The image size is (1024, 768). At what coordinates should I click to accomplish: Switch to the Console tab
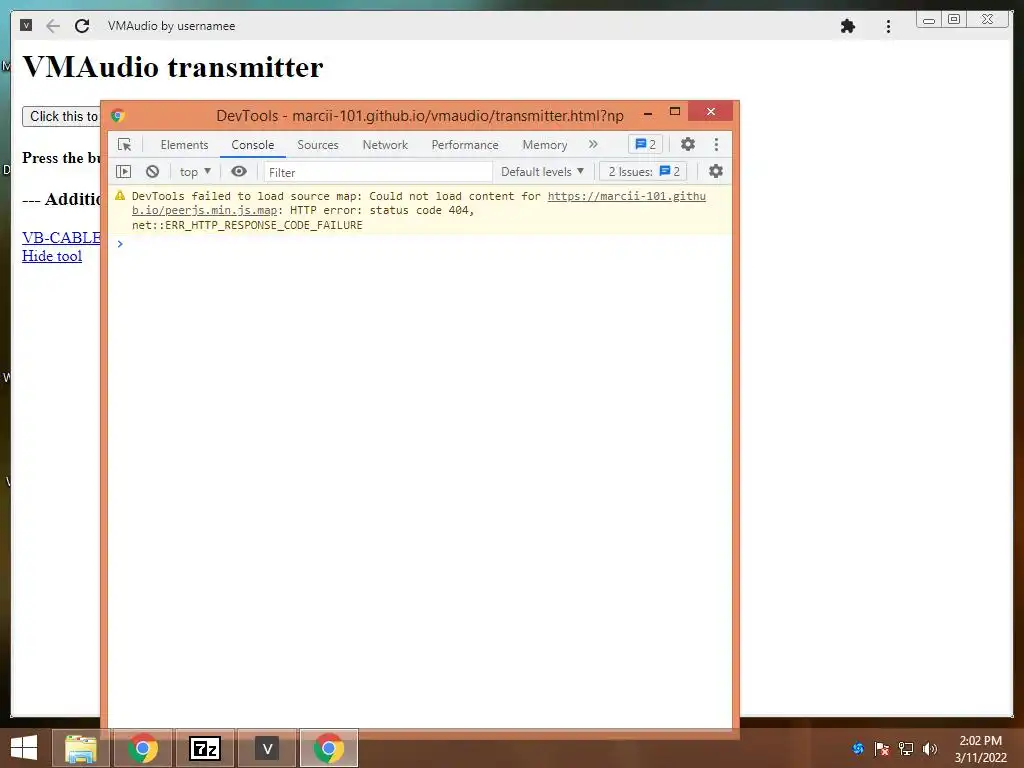(253, 145)
